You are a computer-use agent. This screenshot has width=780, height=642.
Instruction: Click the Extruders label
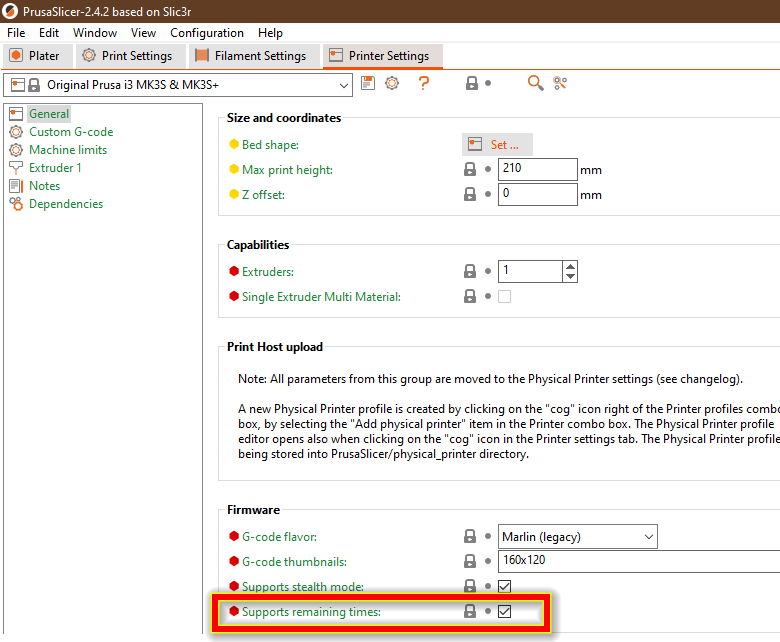click(x=268, y=272)
